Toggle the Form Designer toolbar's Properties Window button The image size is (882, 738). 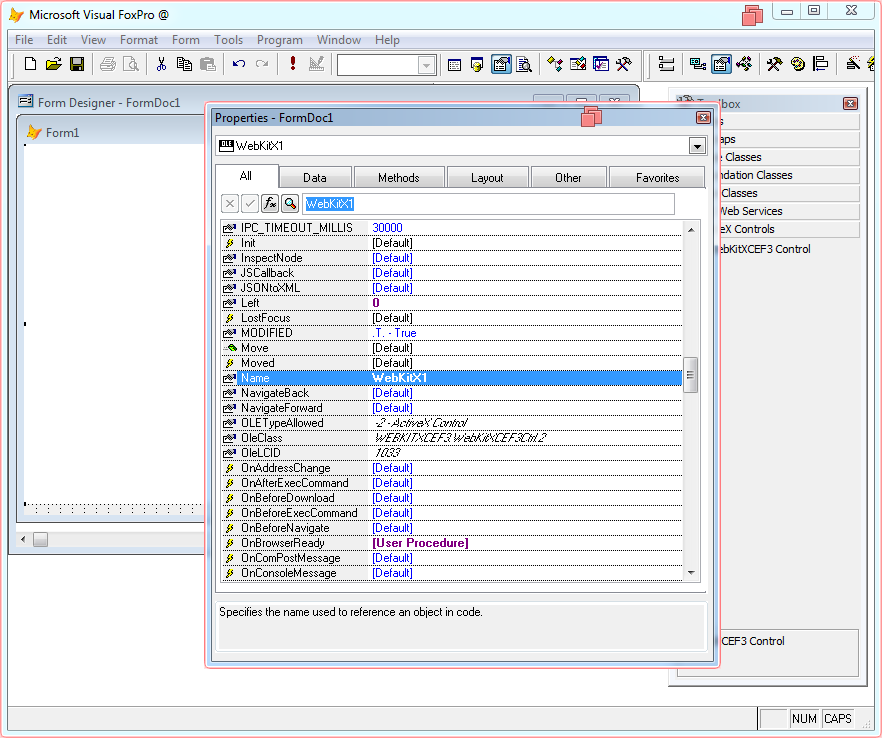[722, 65]
